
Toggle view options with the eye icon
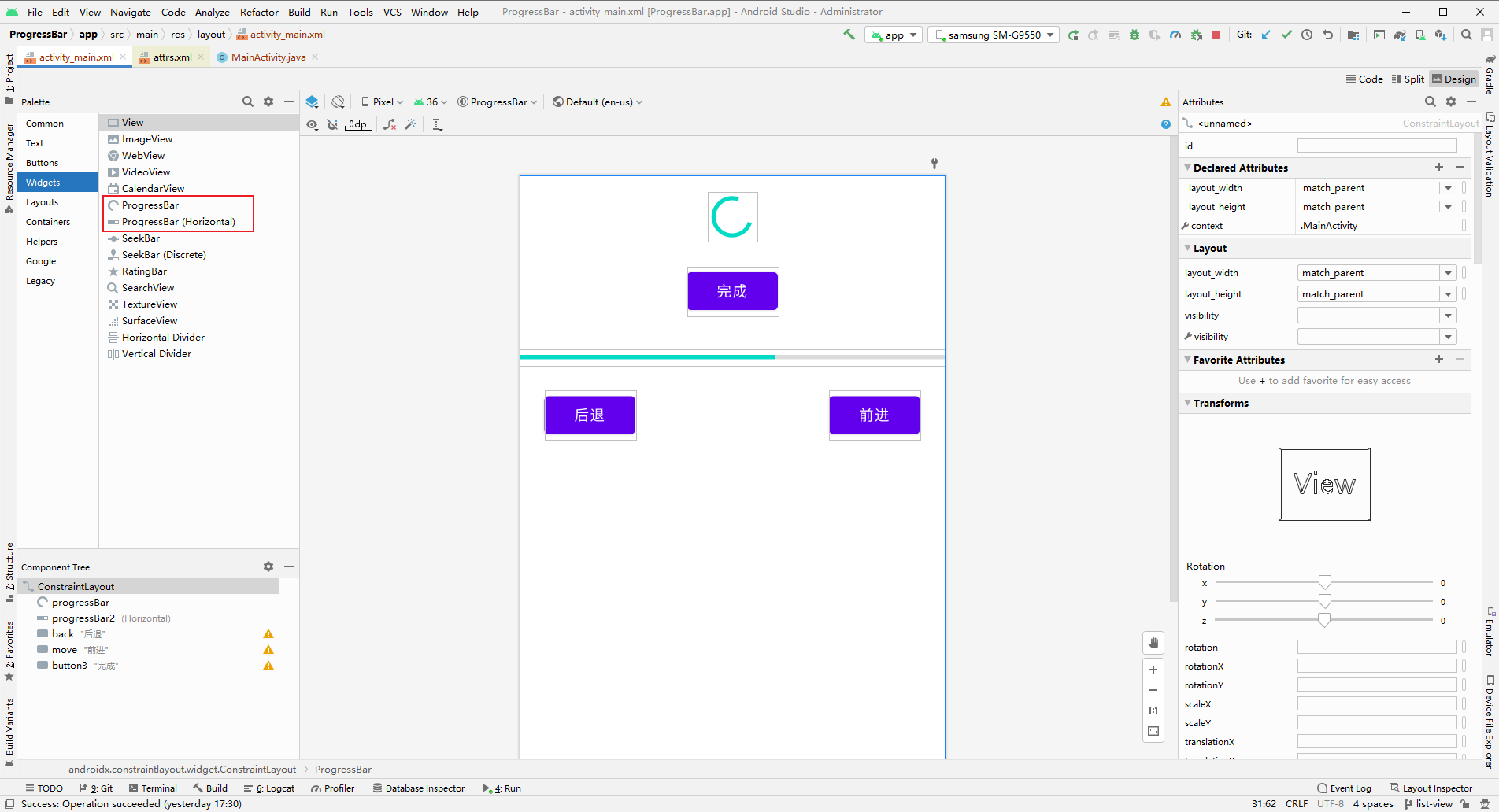tap(312, 124)
